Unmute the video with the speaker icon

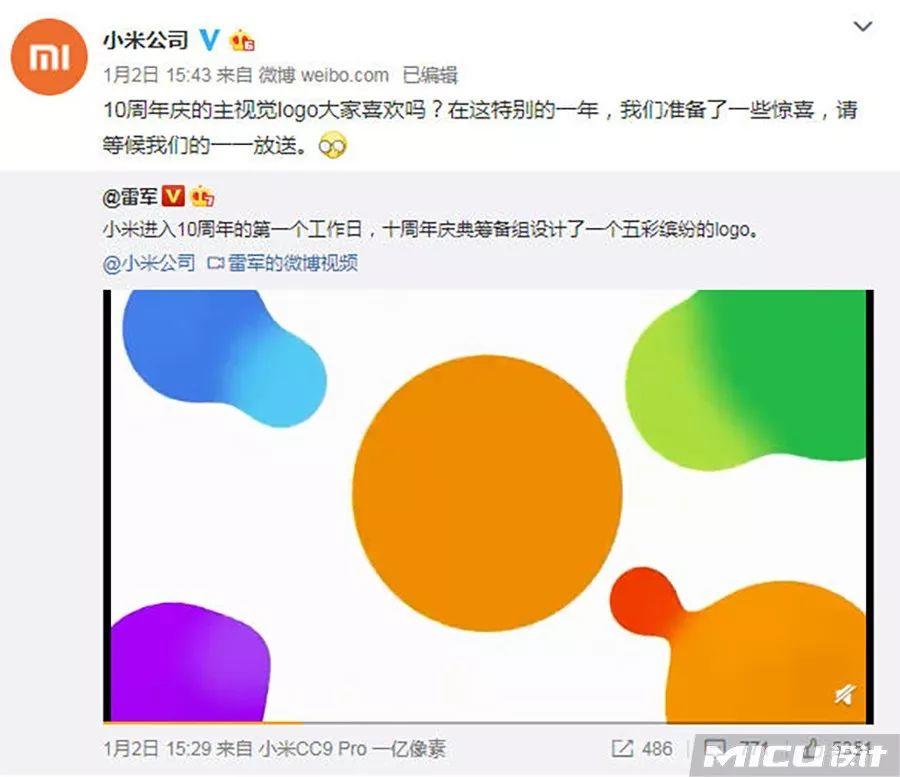[845, 695]
